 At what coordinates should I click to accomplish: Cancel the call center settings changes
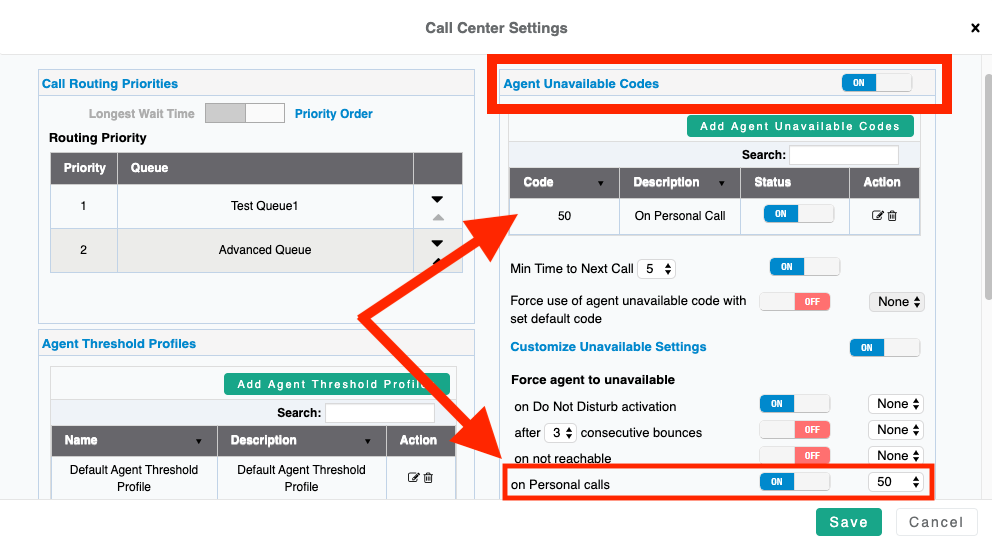pos(936,522)
